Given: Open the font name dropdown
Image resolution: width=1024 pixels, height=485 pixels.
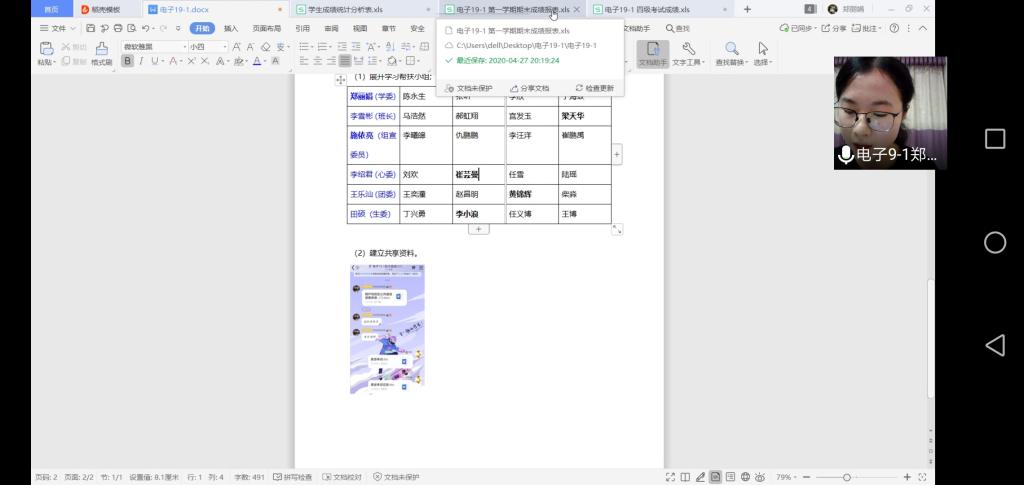Looking at the screenshot, I should point(183,47).
